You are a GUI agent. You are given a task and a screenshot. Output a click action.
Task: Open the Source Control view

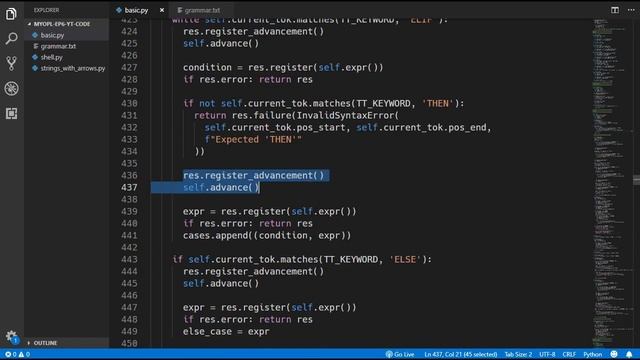pyautogui.click(x=11, y=63)
